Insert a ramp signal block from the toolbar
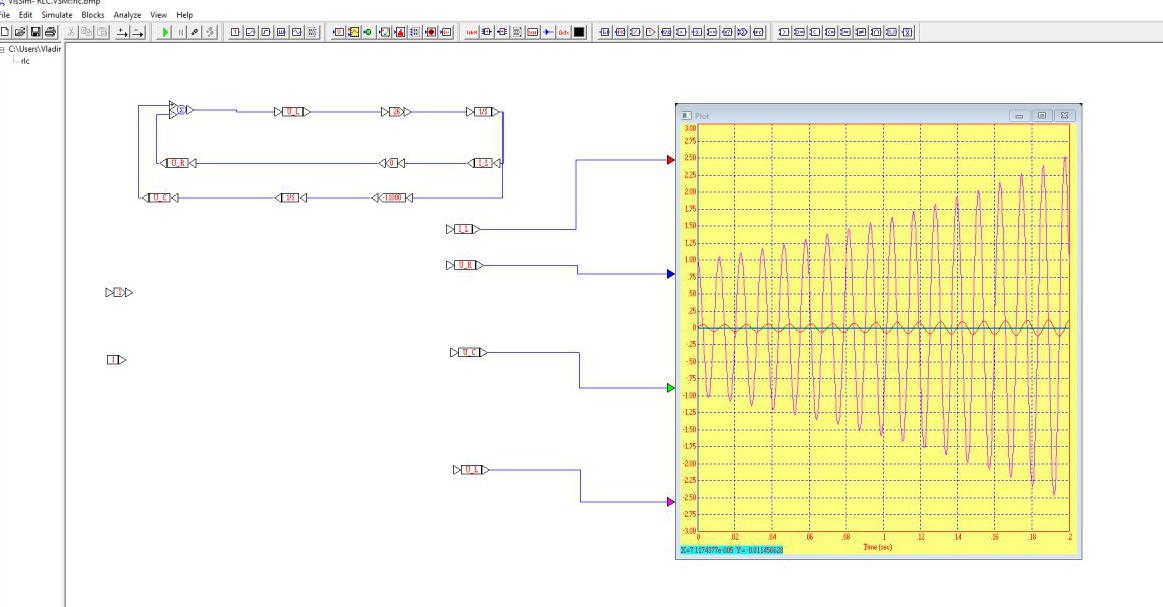Screen dimensions: 1163x607 [250, 32]
